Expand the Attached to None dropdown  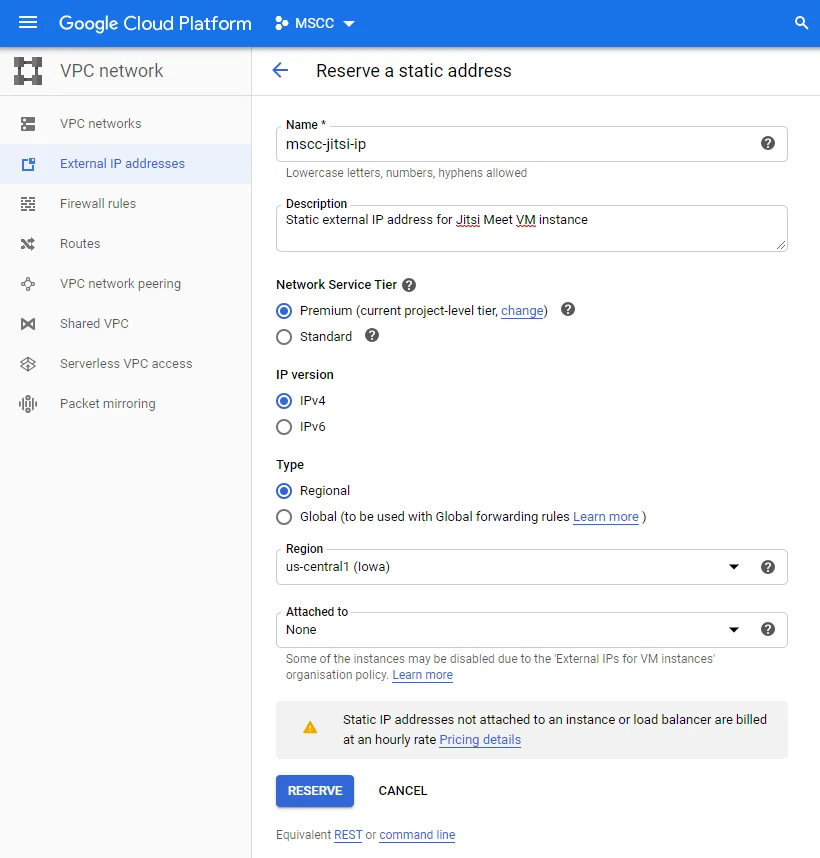point(734,629)
